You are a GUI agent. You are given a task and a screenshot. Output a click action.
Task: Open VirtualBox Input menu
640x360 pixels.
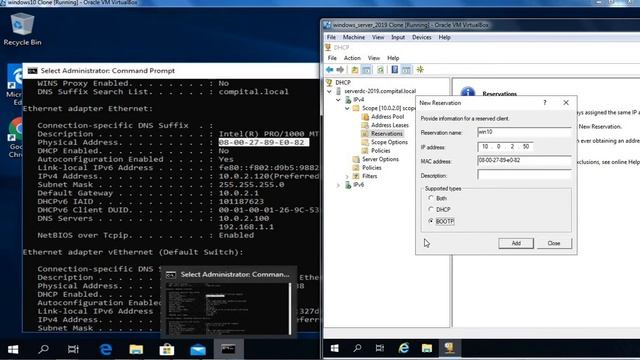(398, 37)
